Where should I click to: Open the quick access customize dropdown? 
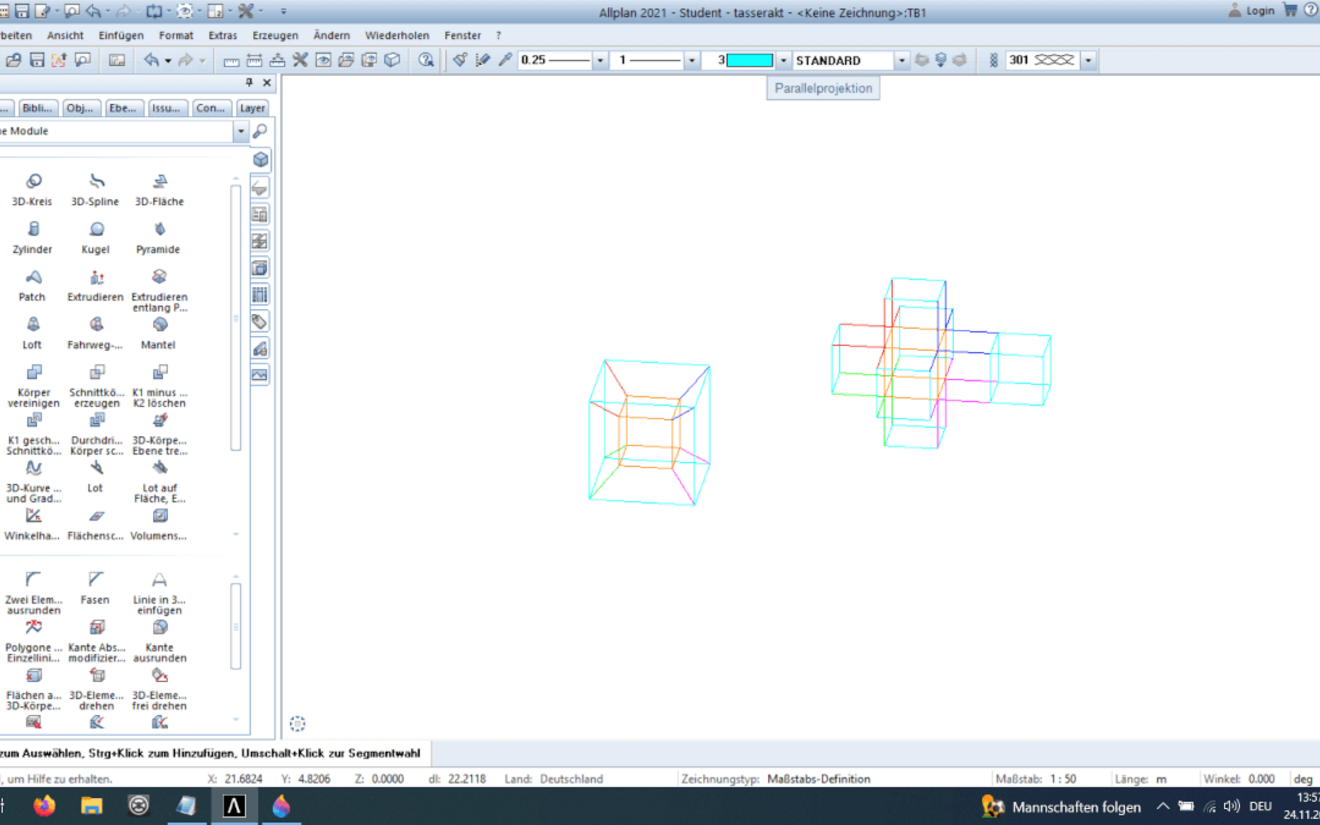click(283, 11)
